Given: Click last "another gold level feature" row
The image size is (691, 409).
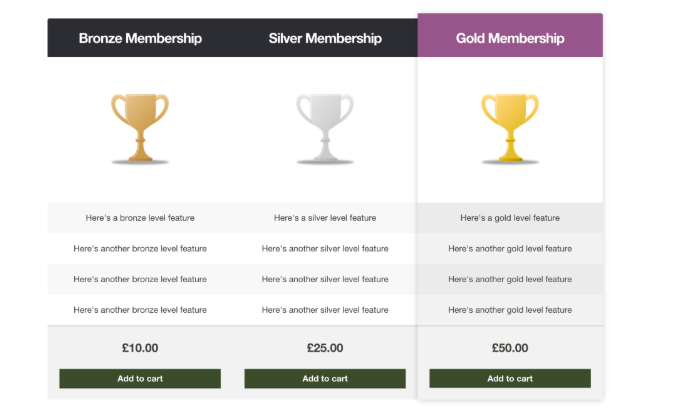Looking at the screenshot, I should pyautogui.click(x=510, y=311).
